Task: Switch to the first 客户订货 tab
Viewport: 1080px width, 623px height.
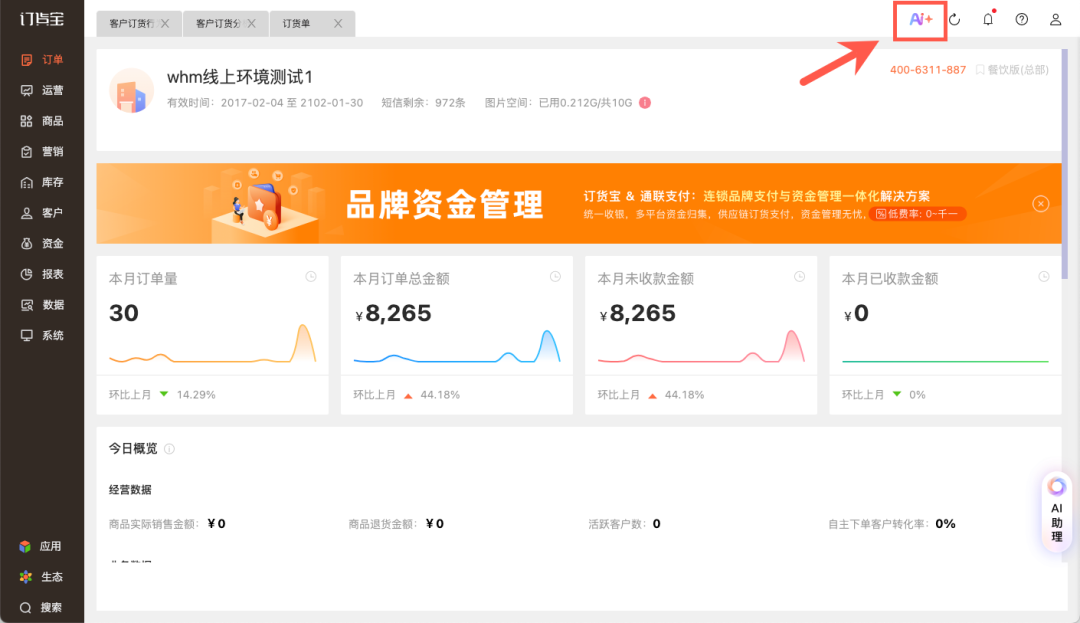Action: click(131, 22)
